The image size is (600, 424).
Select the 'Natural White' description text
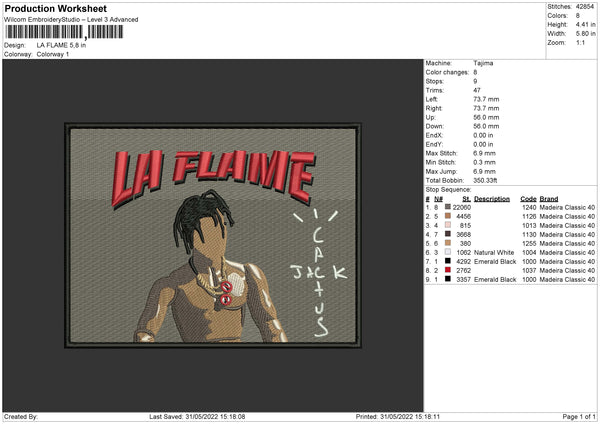(x=494, y=253)
